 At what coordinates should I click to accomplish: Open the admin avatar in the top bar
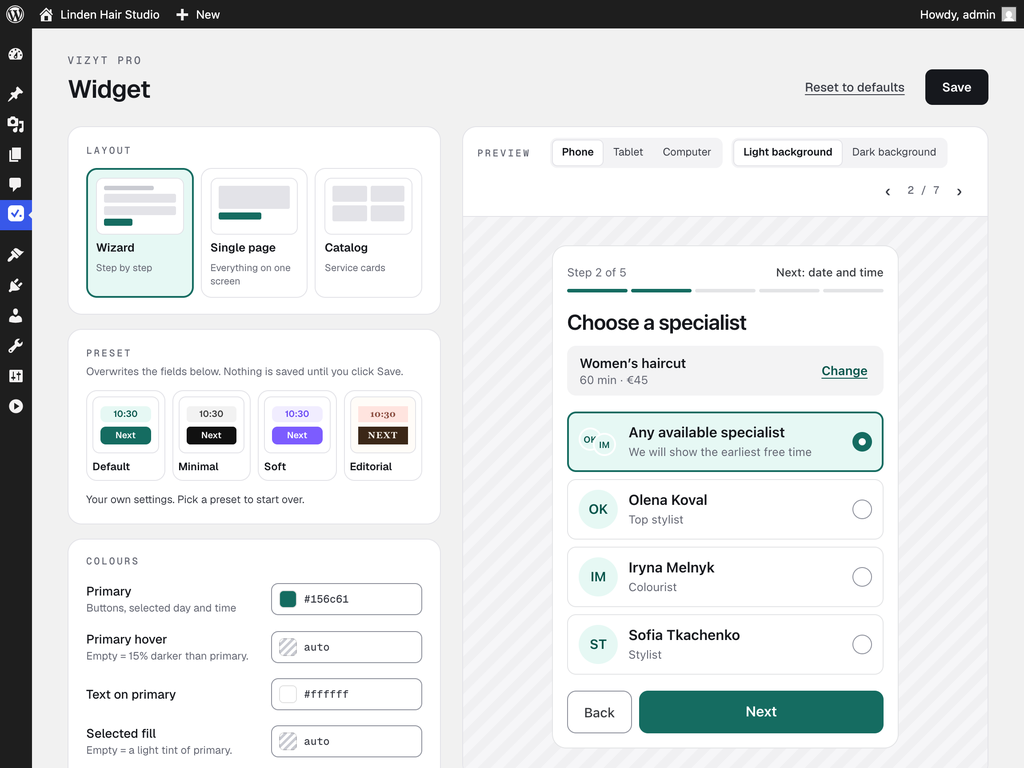pos(1009,14)
